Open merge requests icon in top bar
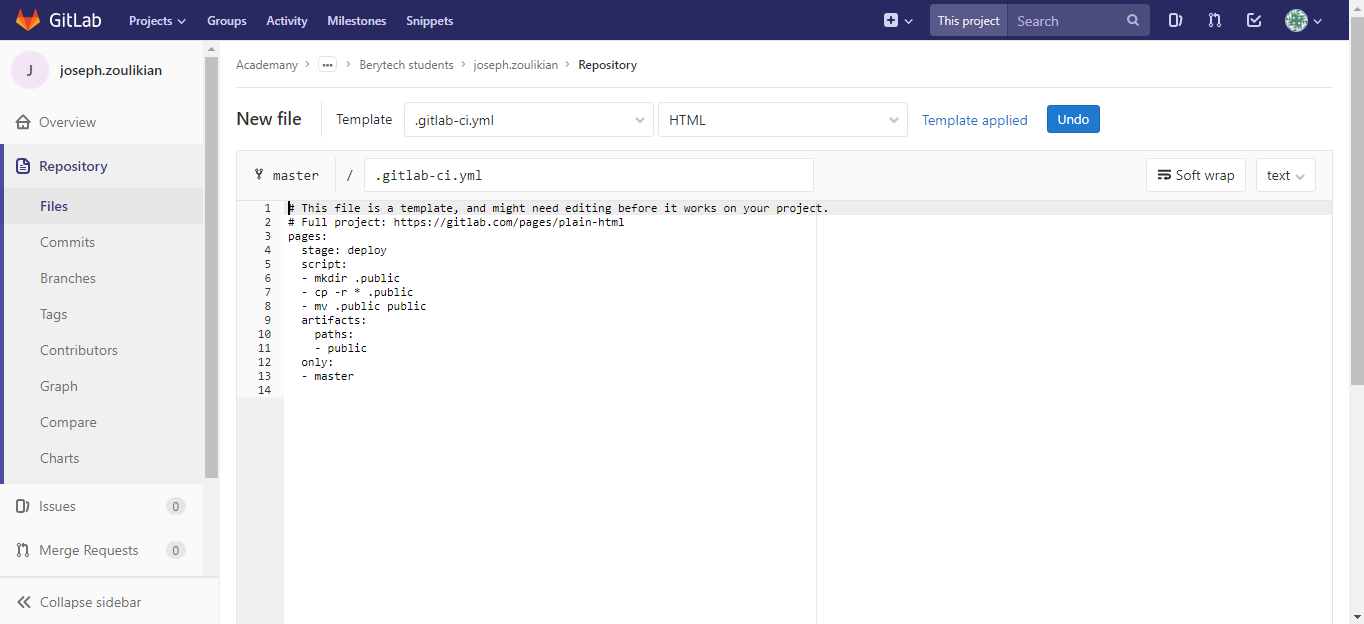This screenshot has height=624, width=1364. [1215, 20]
